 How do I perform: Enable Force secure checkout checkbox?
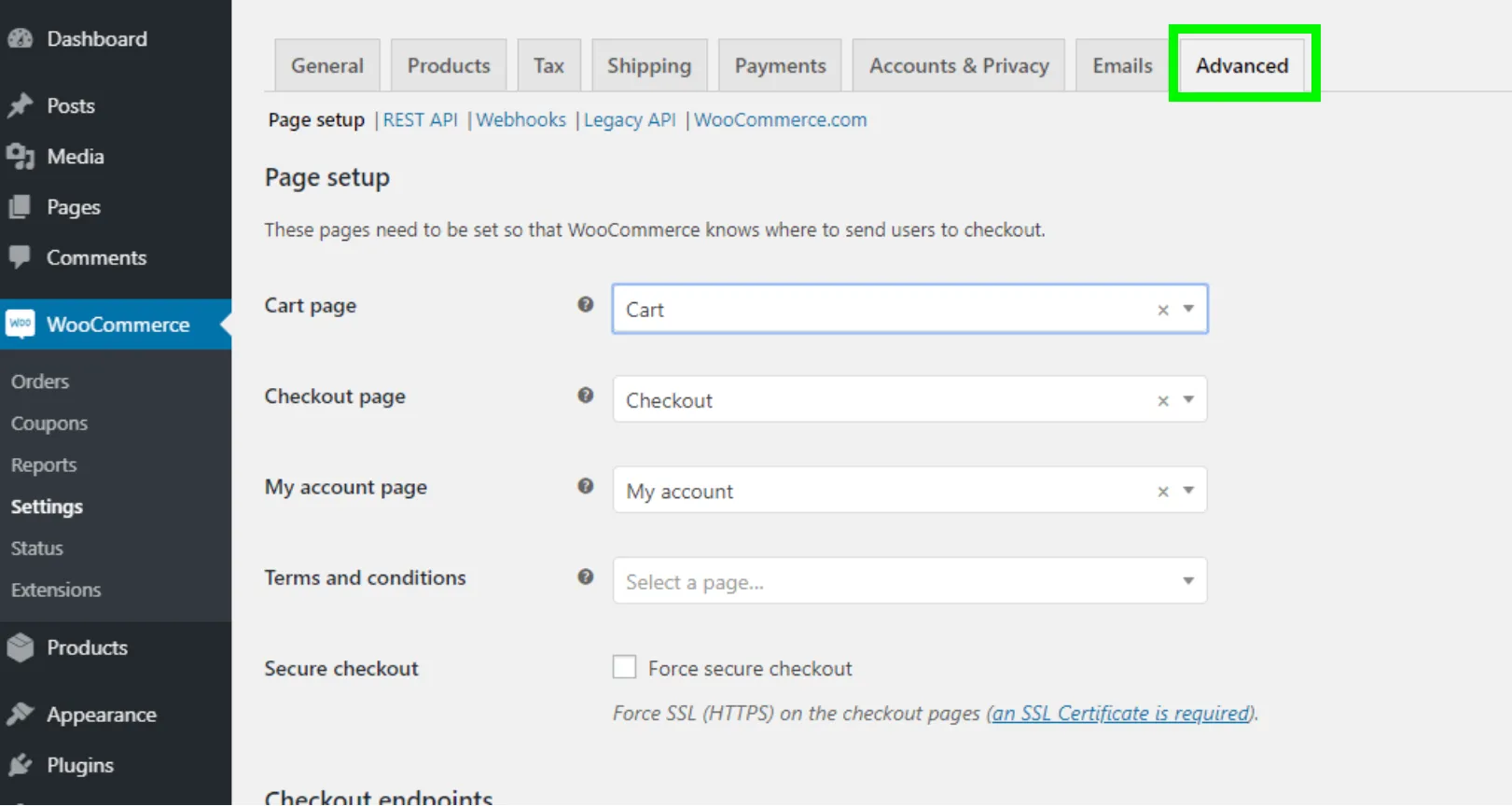[x=624, y=667]
